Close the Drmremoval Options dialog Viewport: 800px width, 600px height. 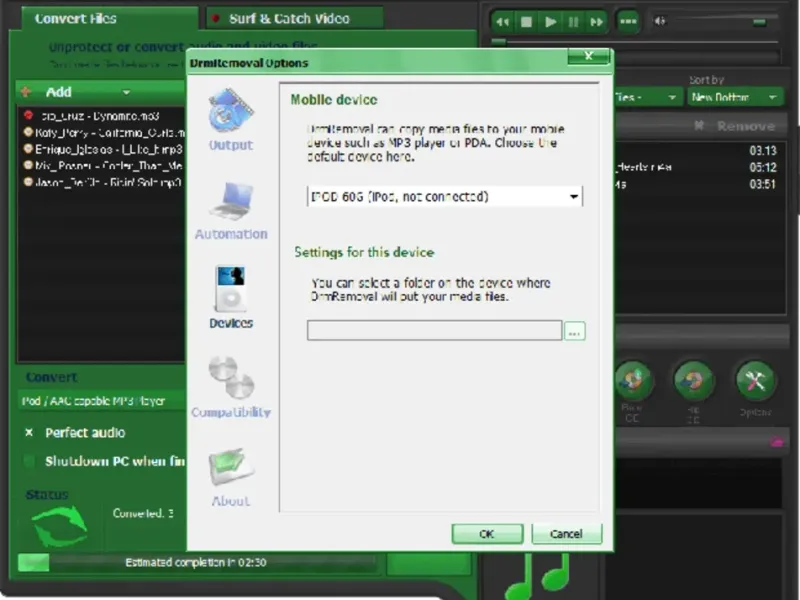589,56
